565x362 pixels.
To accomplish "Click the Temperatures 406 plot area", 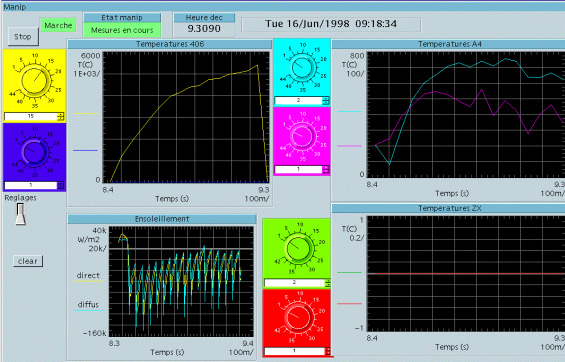I will [186, 117].
